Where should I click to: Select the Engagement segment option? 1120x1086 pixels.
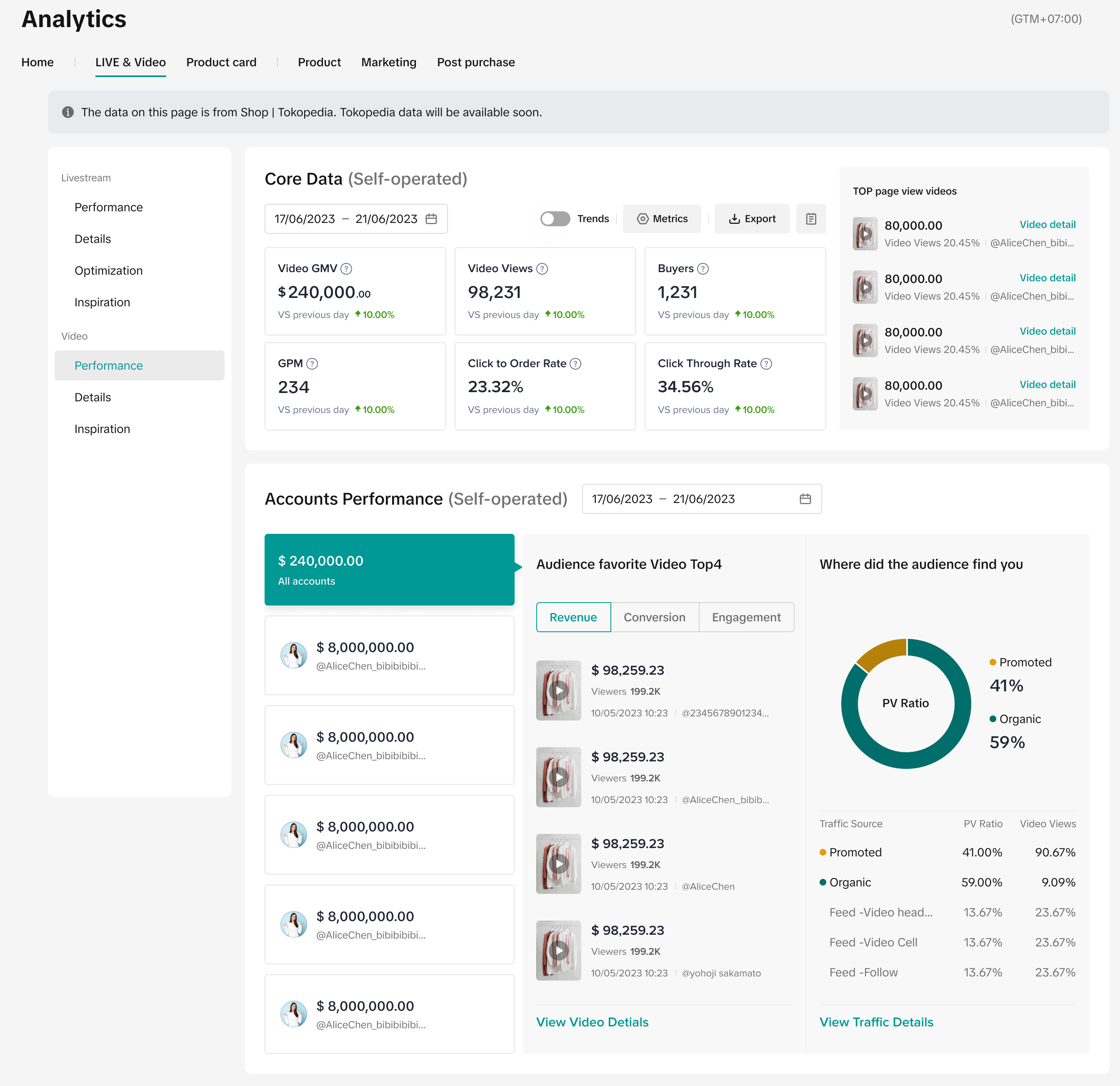tap(746, 617)
